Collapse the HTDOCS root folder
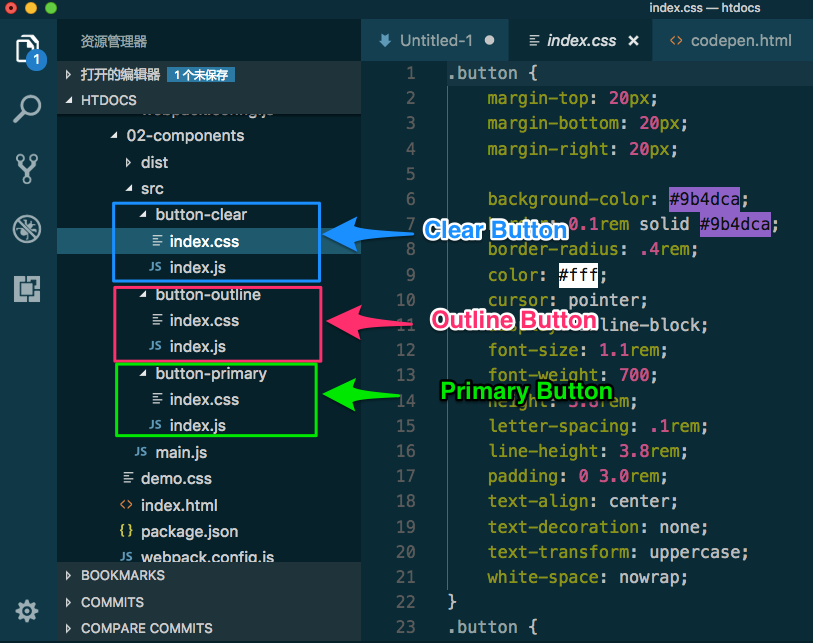 [x=68, y=100]
